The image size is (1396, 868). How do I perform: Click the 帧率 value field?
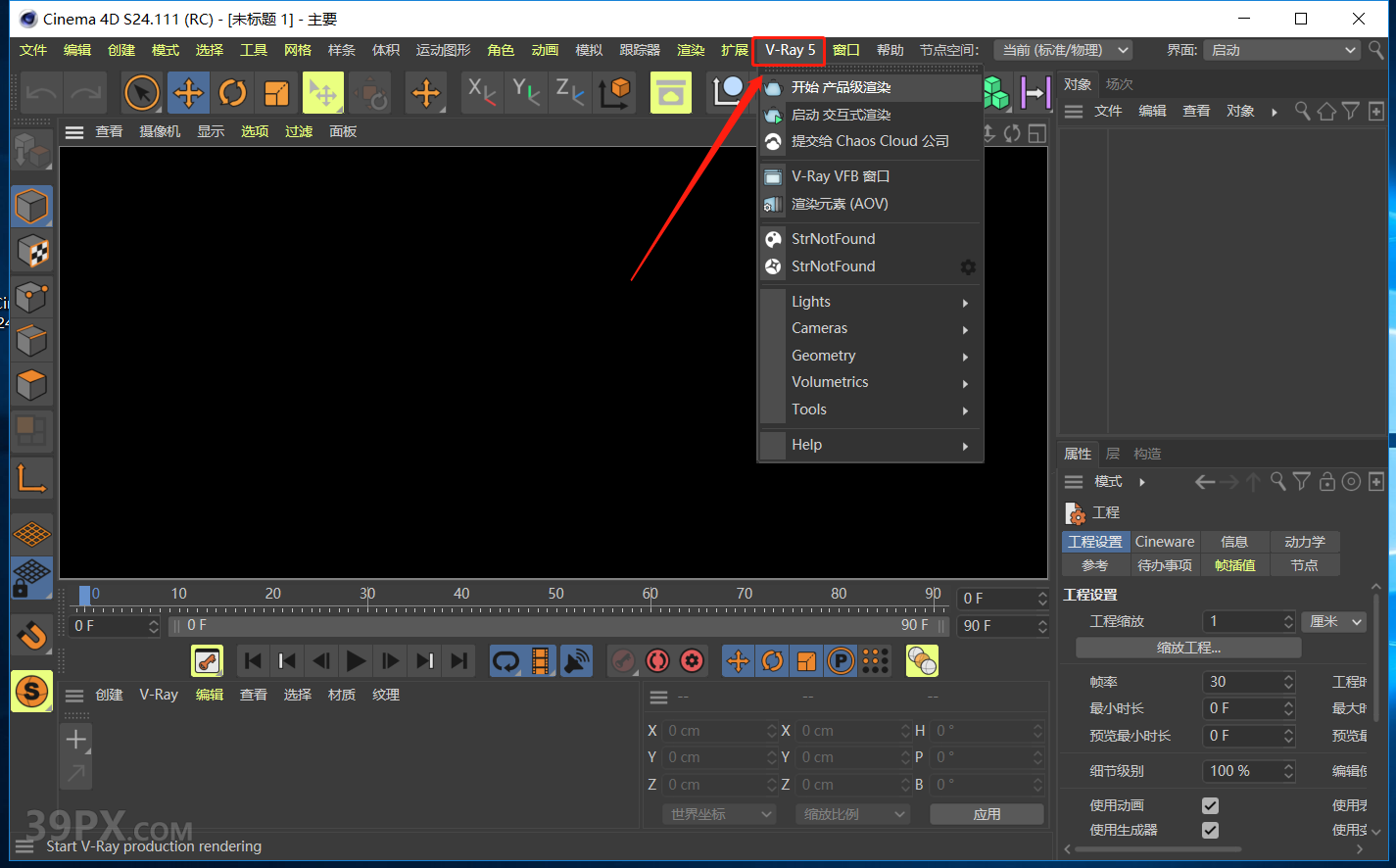pos(1249,682)
